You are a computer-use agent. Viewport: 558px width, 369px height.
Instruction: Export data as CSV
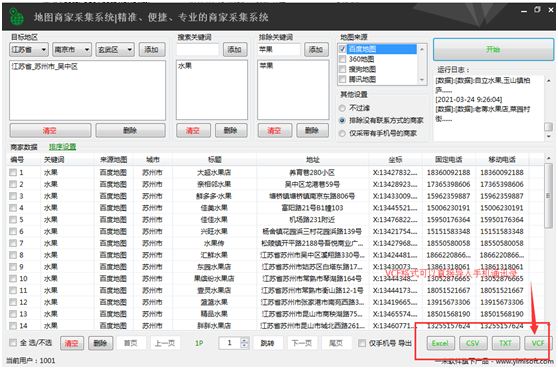473,343
